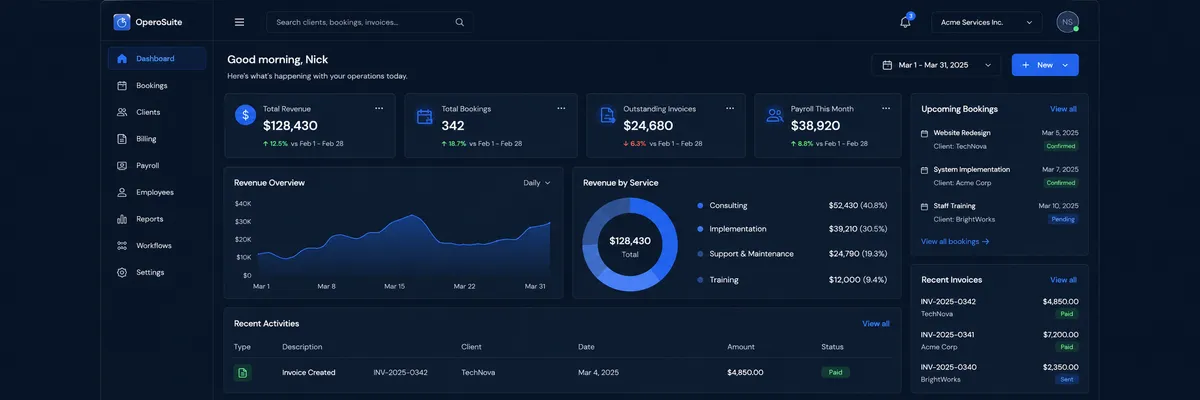
Task: Click View all in Upcoming Bookings
Action: pos(1063,109)
